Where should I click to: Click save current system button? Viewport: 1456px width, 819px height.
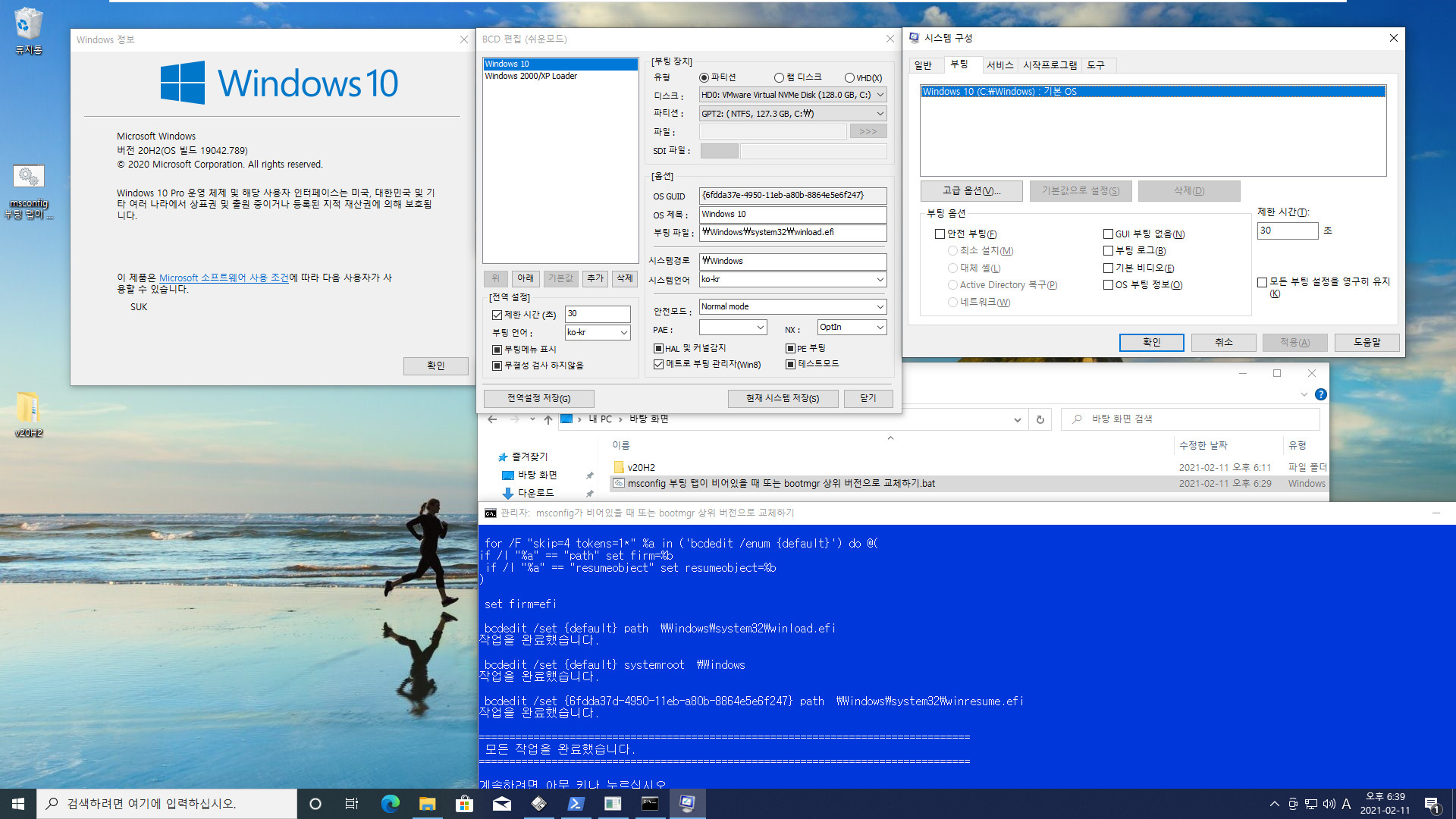[x=783, y=398]
